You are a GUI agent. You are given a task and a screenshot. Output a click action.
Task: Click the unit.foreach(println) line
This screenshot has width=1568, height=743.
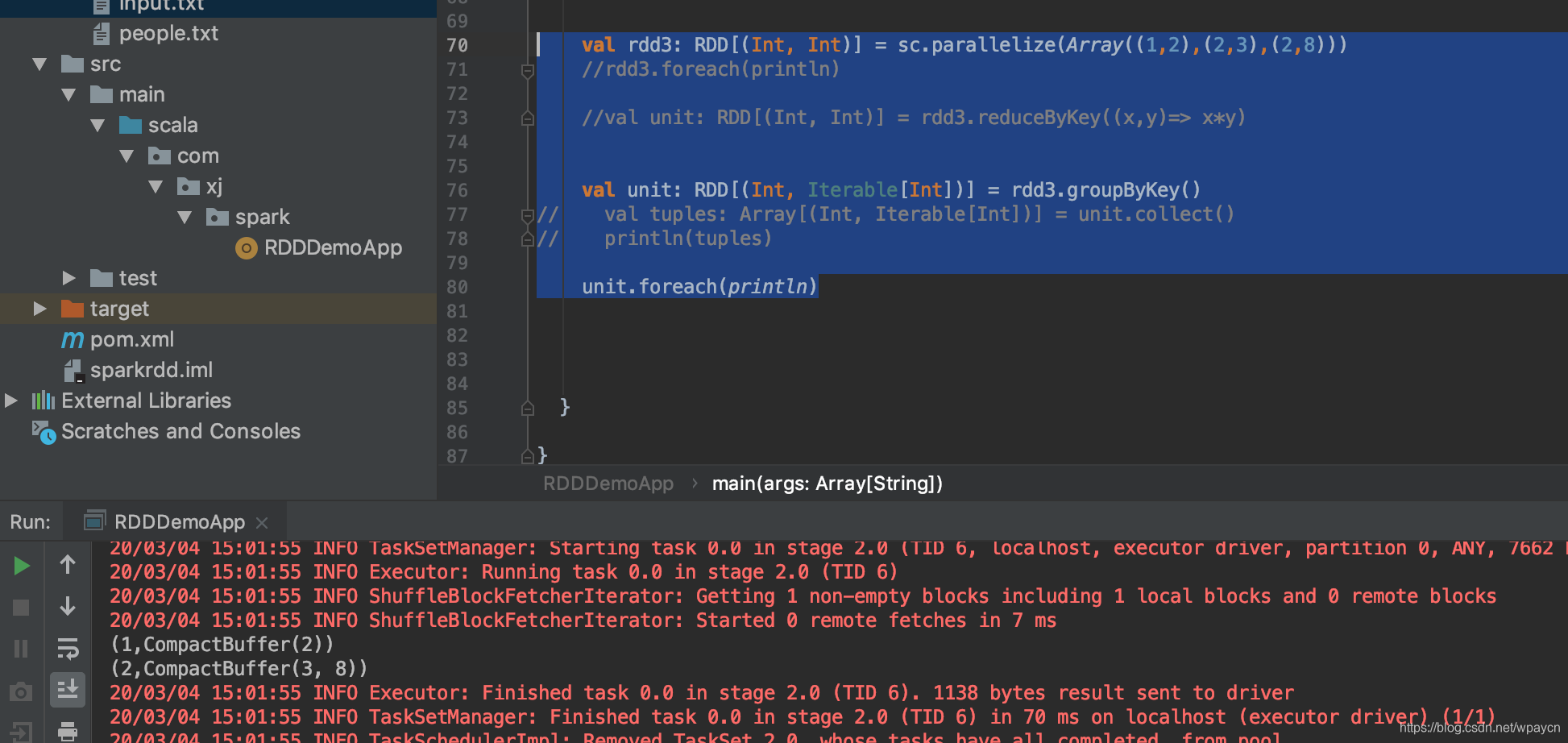pos(699,287)
